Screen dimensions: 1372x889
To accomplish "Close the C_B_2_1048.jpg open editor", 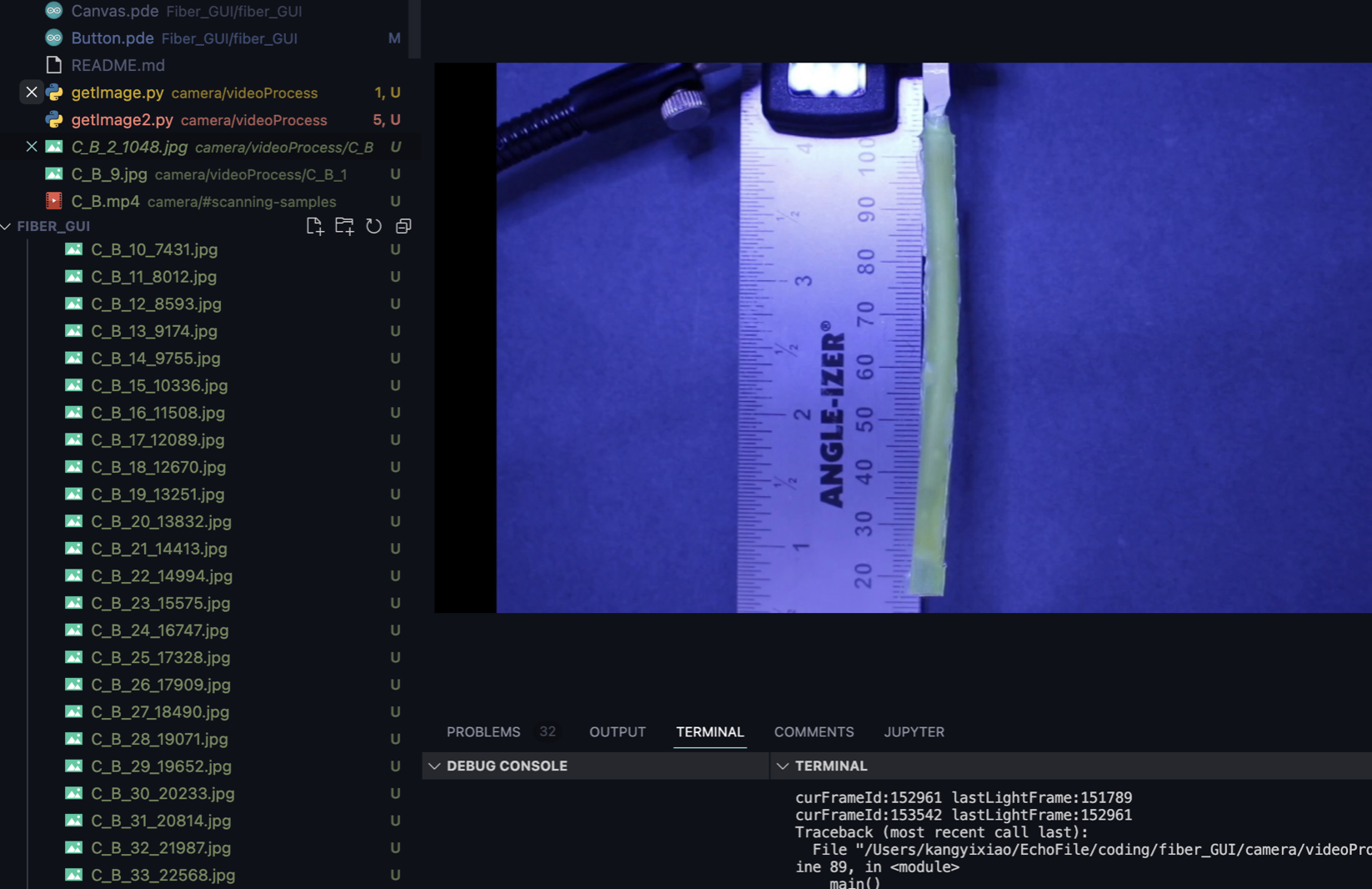I will (31, 147).
